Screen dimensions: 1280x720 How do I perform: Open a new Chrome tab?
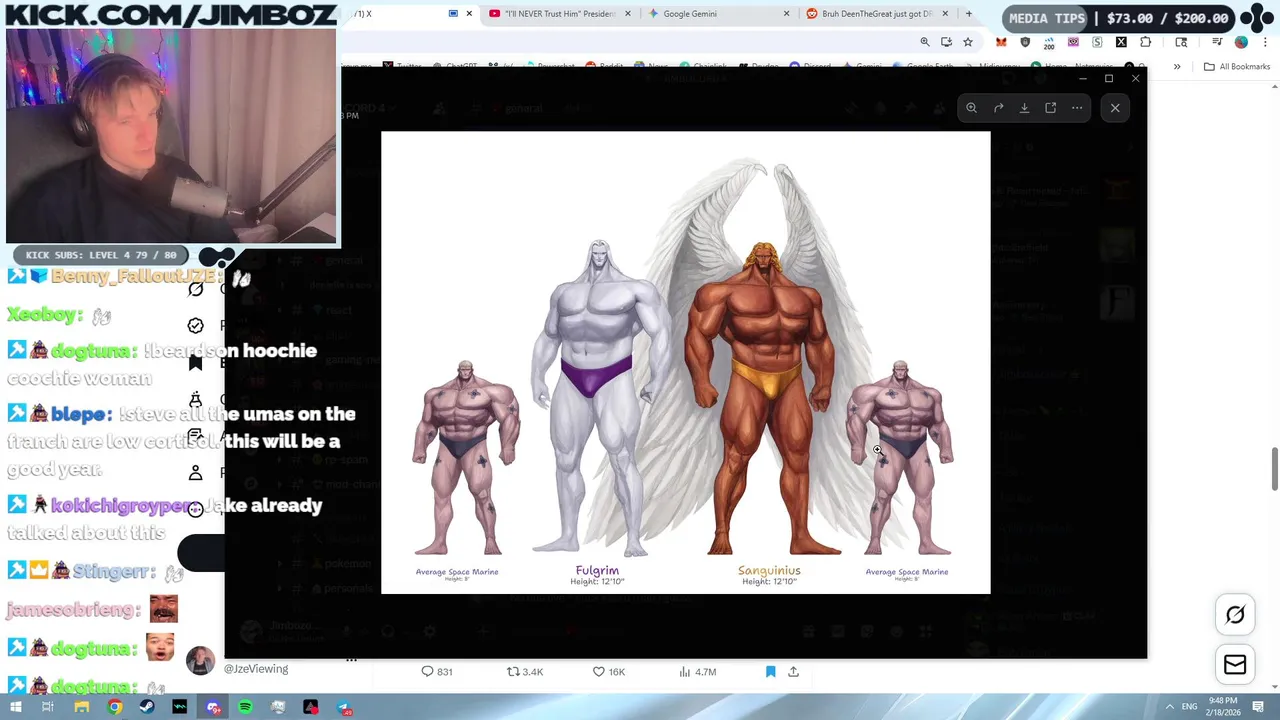[968, 14]
